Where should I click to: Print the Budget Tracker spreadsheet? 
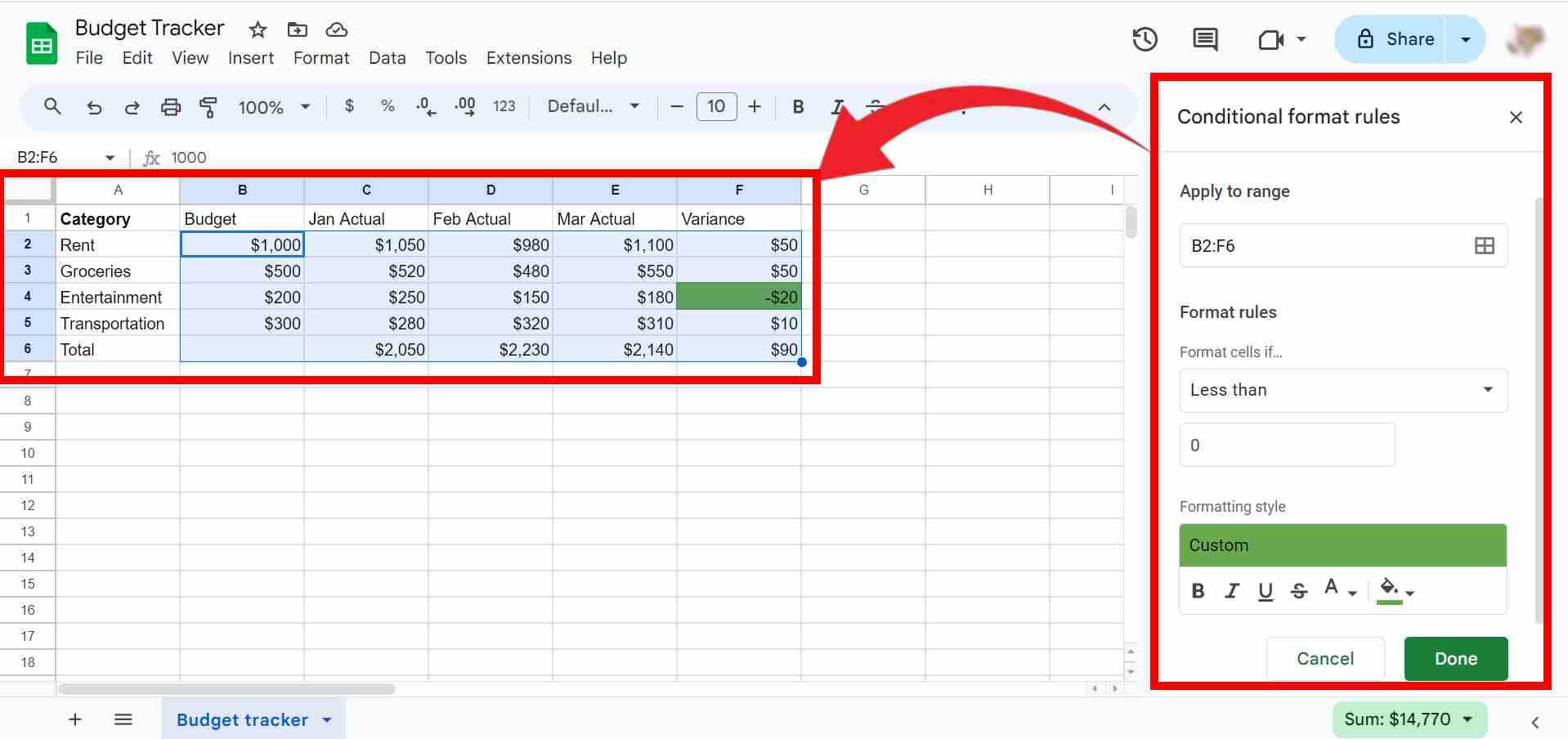click(x=170, y=106)
